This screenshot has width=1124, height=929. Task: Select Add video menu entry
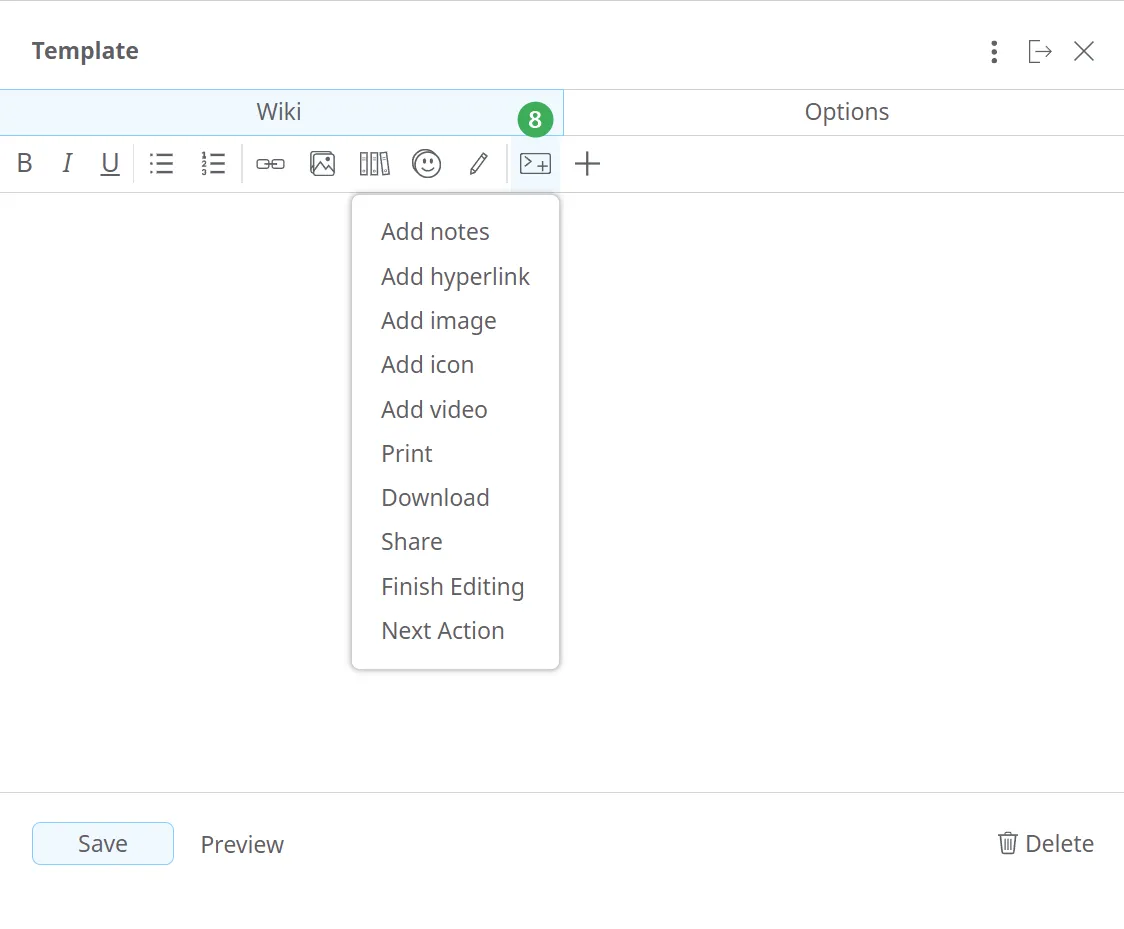[434, 410]
